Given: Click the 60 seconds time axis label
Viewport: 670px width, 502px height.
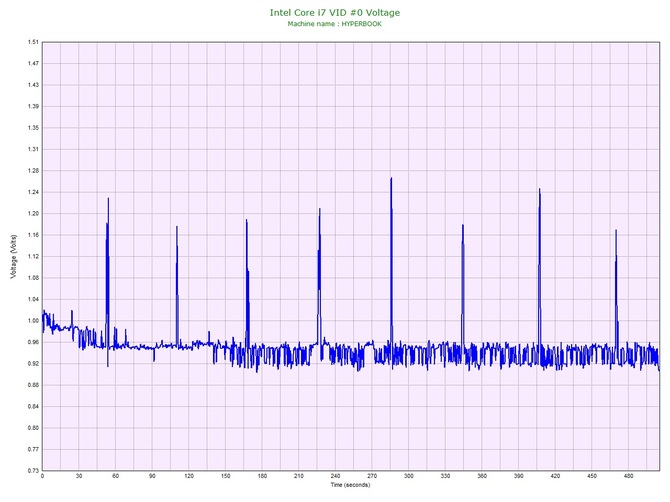Looking at the screenshot, I should (115, 476).
